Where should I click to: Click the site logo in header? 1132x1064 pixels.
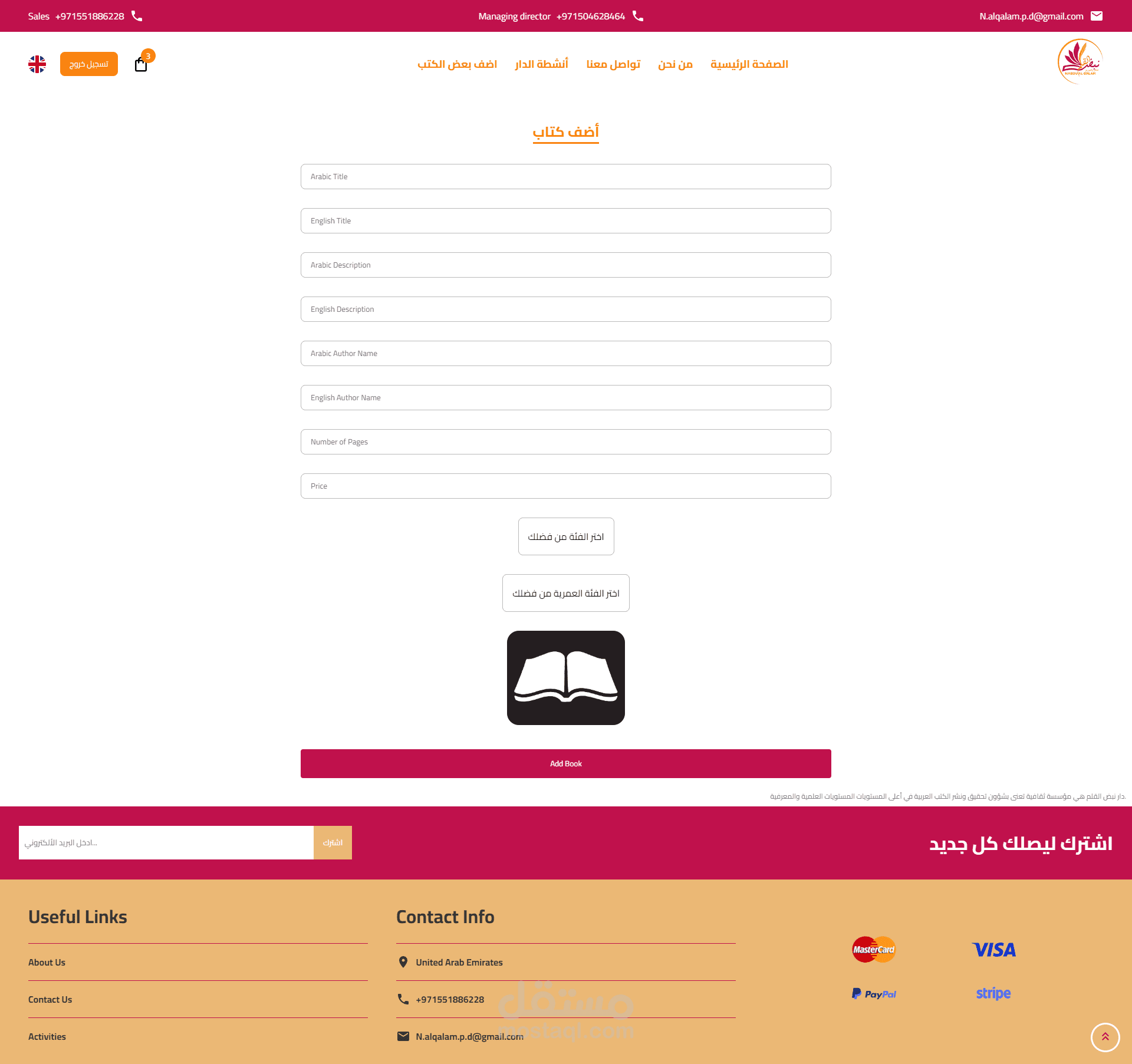(x=1080, y=62)
